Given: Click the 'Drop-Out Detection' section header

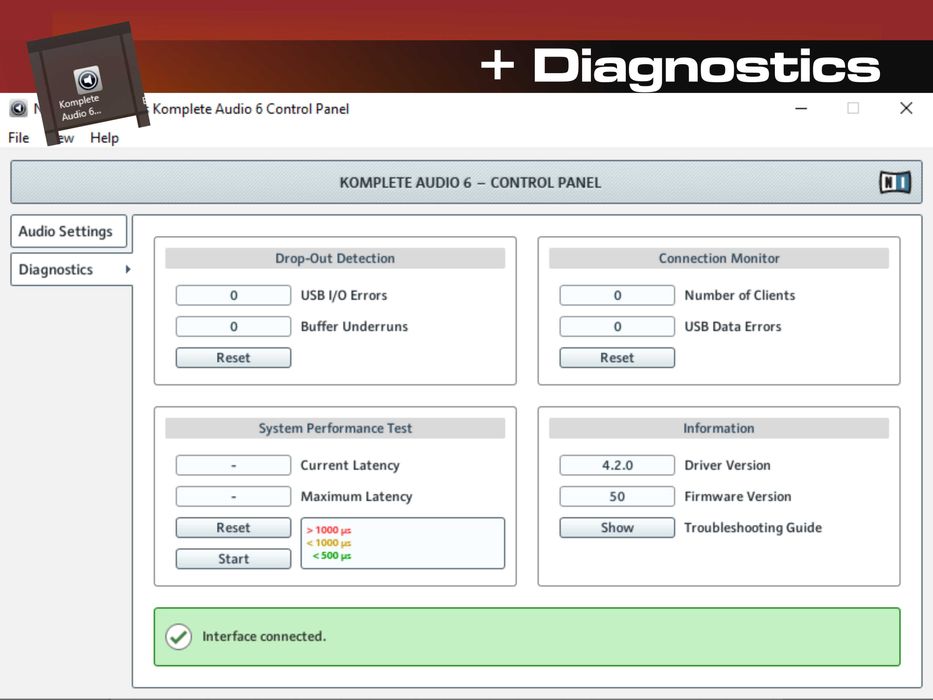Looking at the screenshot, I should click(335, 258).
